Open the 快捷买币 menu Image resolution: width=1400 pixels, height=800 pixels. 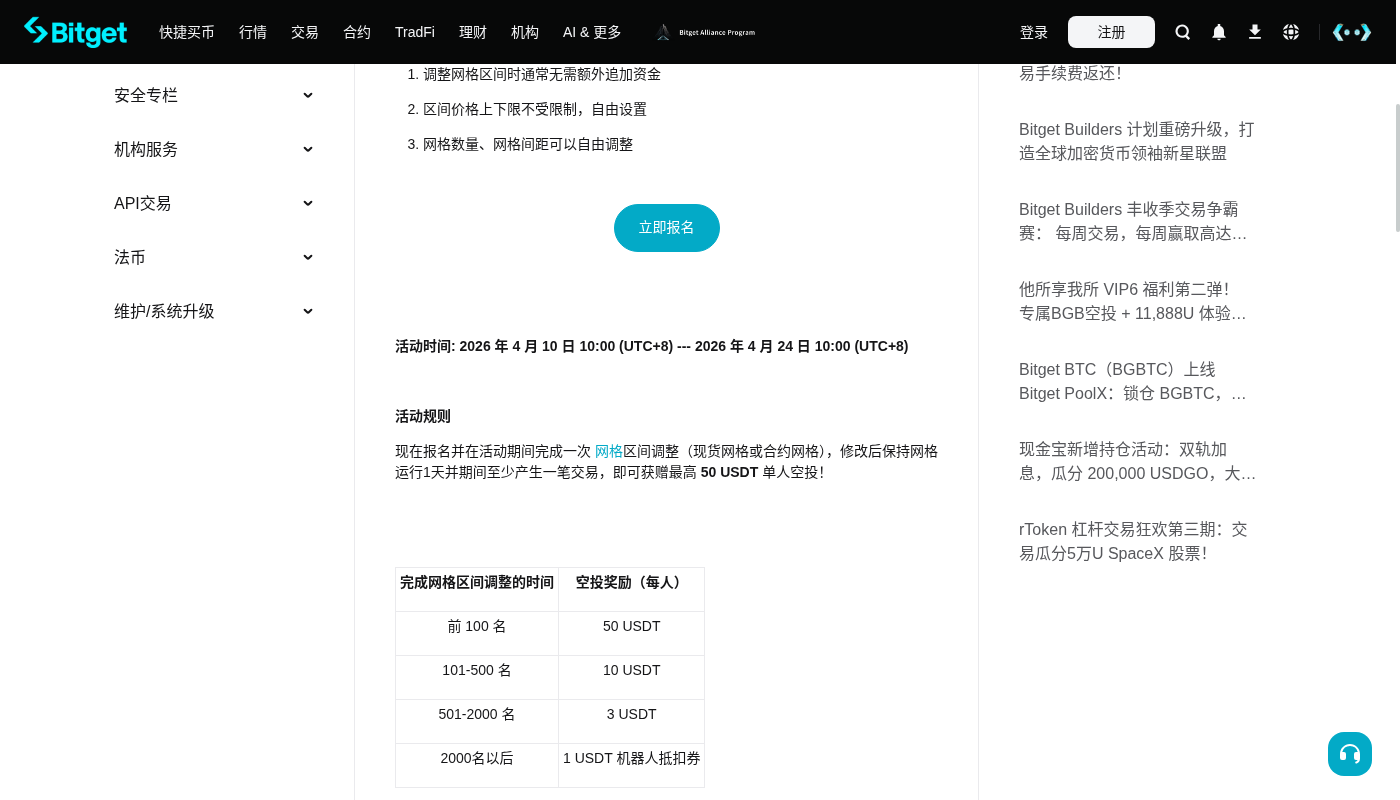187,32
